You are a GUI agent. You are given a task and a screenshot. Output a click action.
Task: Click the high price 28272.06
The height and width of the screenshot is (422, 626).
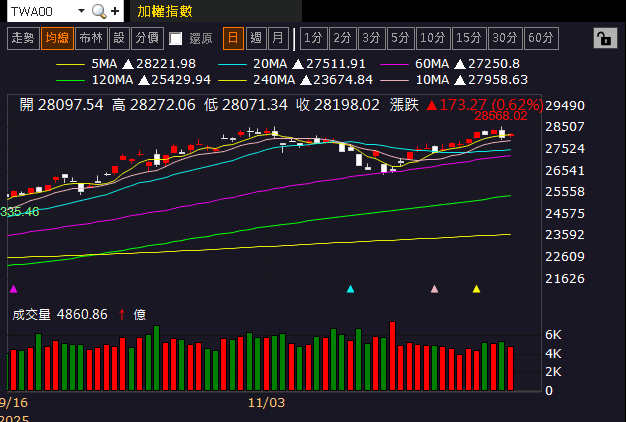163,105
